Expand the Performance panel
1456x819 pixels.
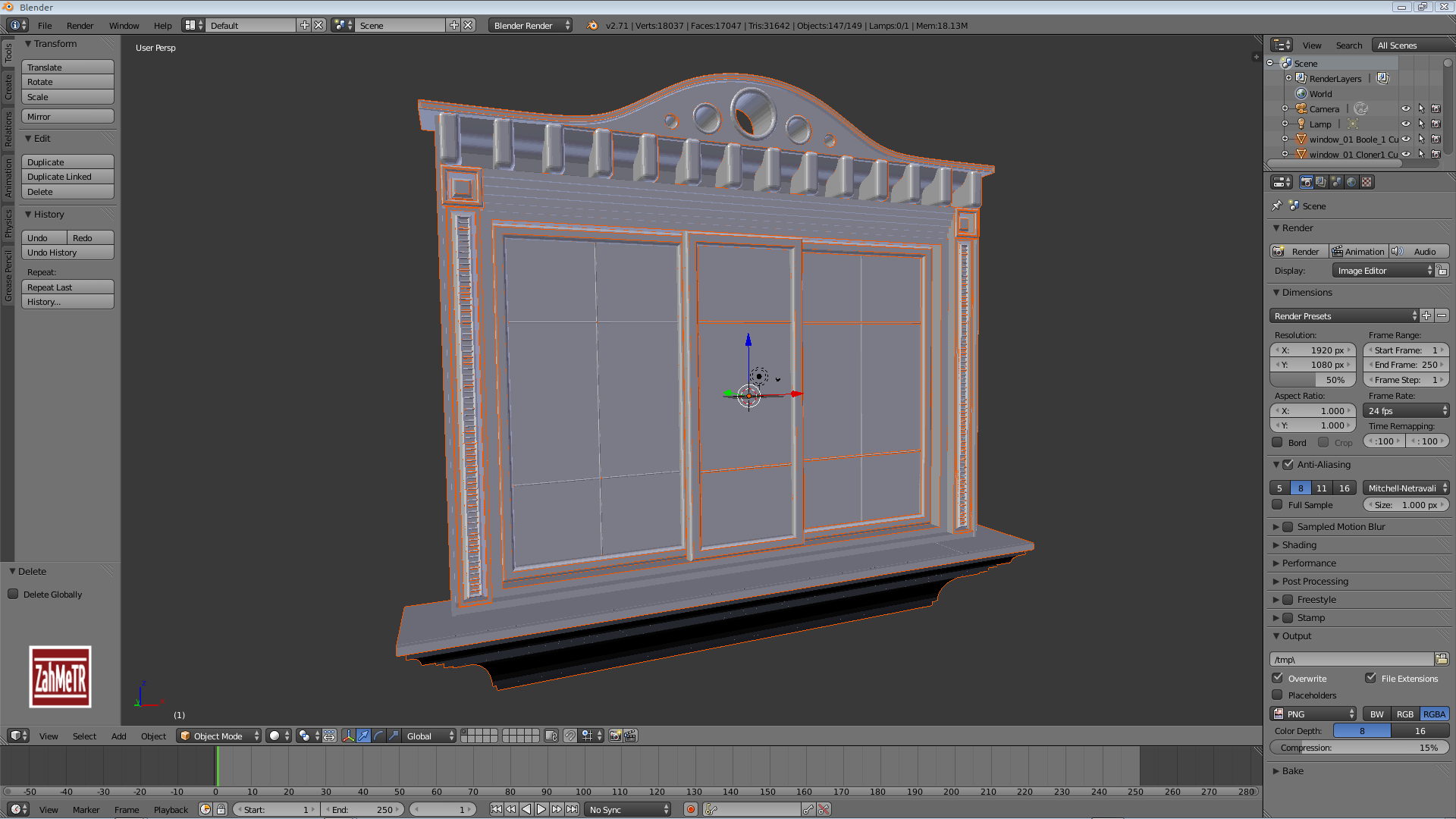point(1309,563)
